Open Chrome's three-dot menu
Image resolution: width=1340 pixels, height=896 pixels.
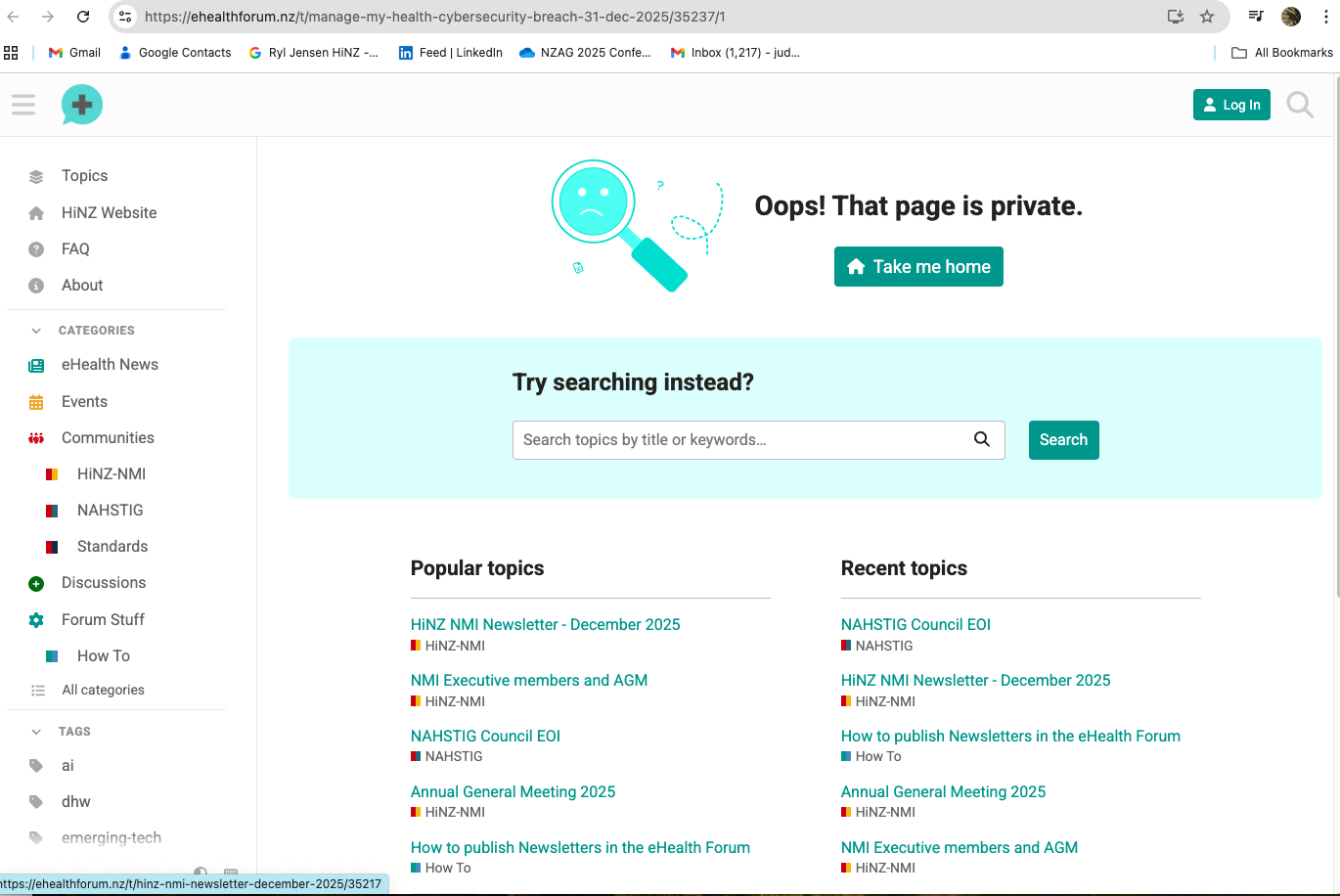pyautogui.click(x=1324, y=17)
